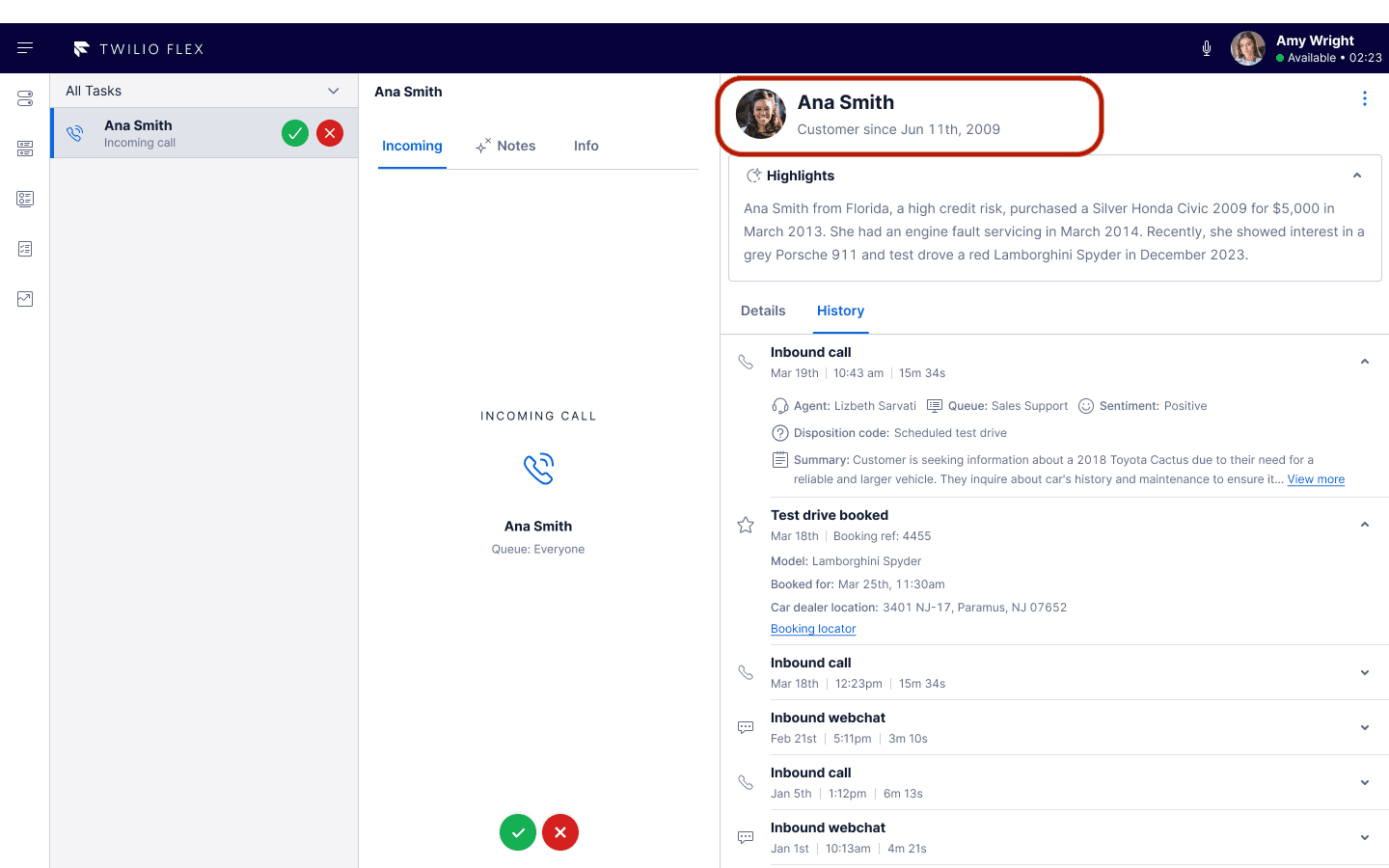1389x868 pixels.
Task: Open the All Tasks filter dropdown
Action: coord(333,91)
